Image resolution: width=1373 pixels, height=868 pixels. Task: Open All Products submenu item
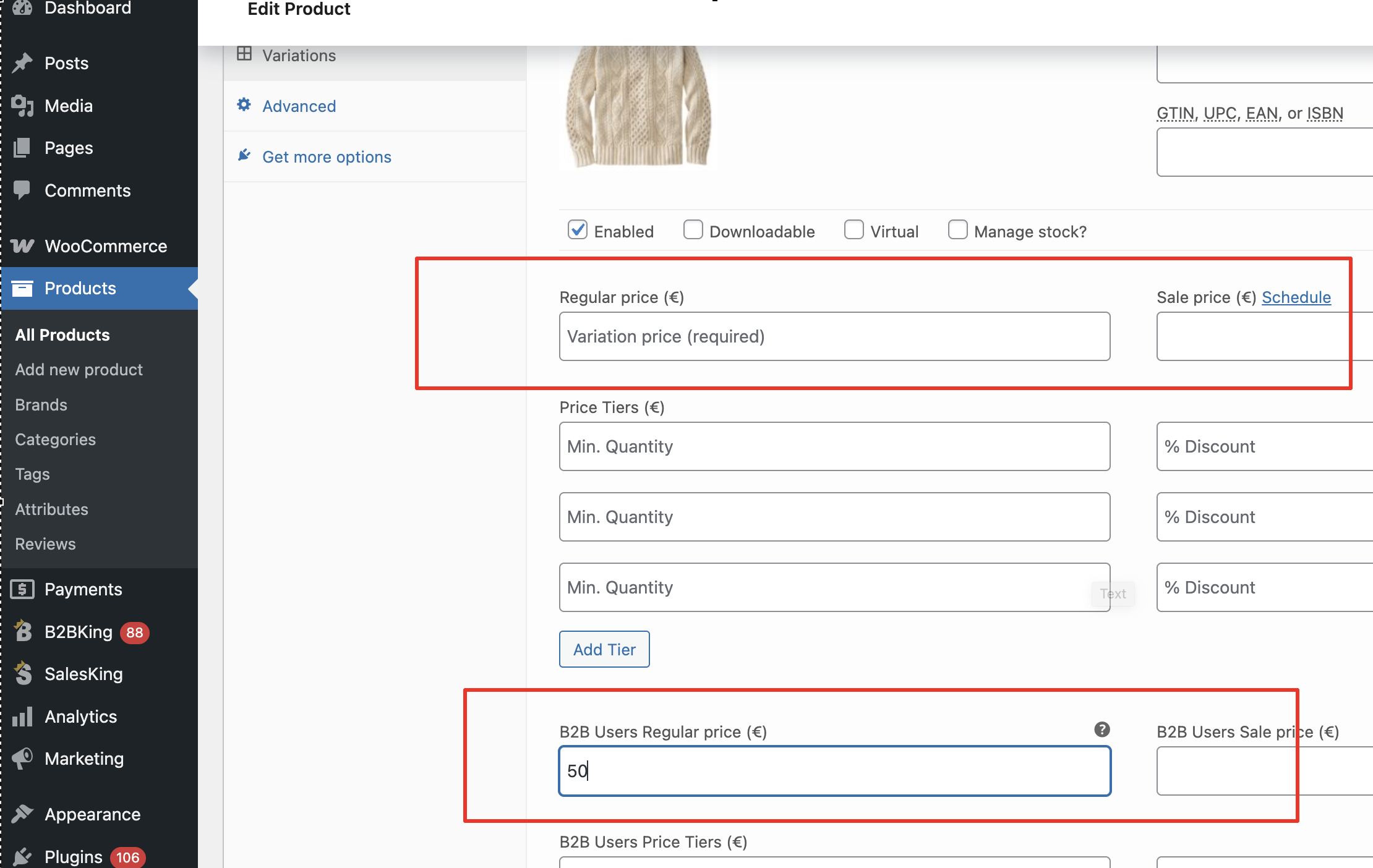(x=62, y=335)
